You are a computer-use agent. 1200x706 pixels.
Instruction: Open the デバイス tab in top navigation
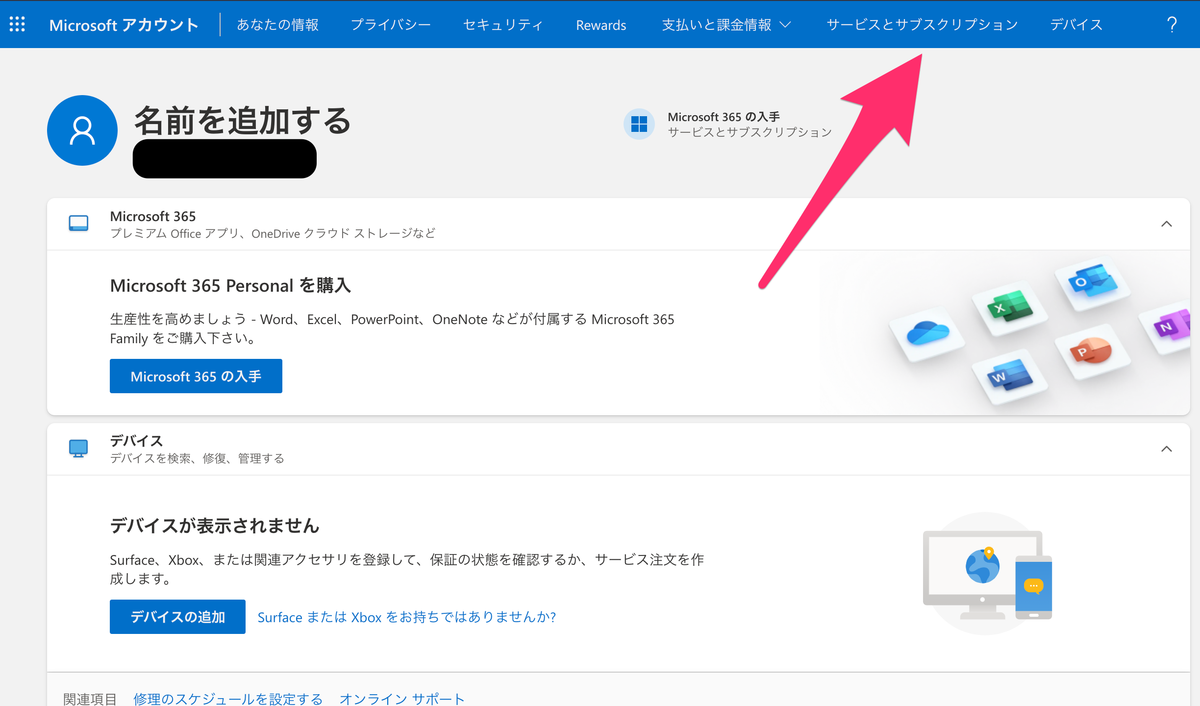1076,25
